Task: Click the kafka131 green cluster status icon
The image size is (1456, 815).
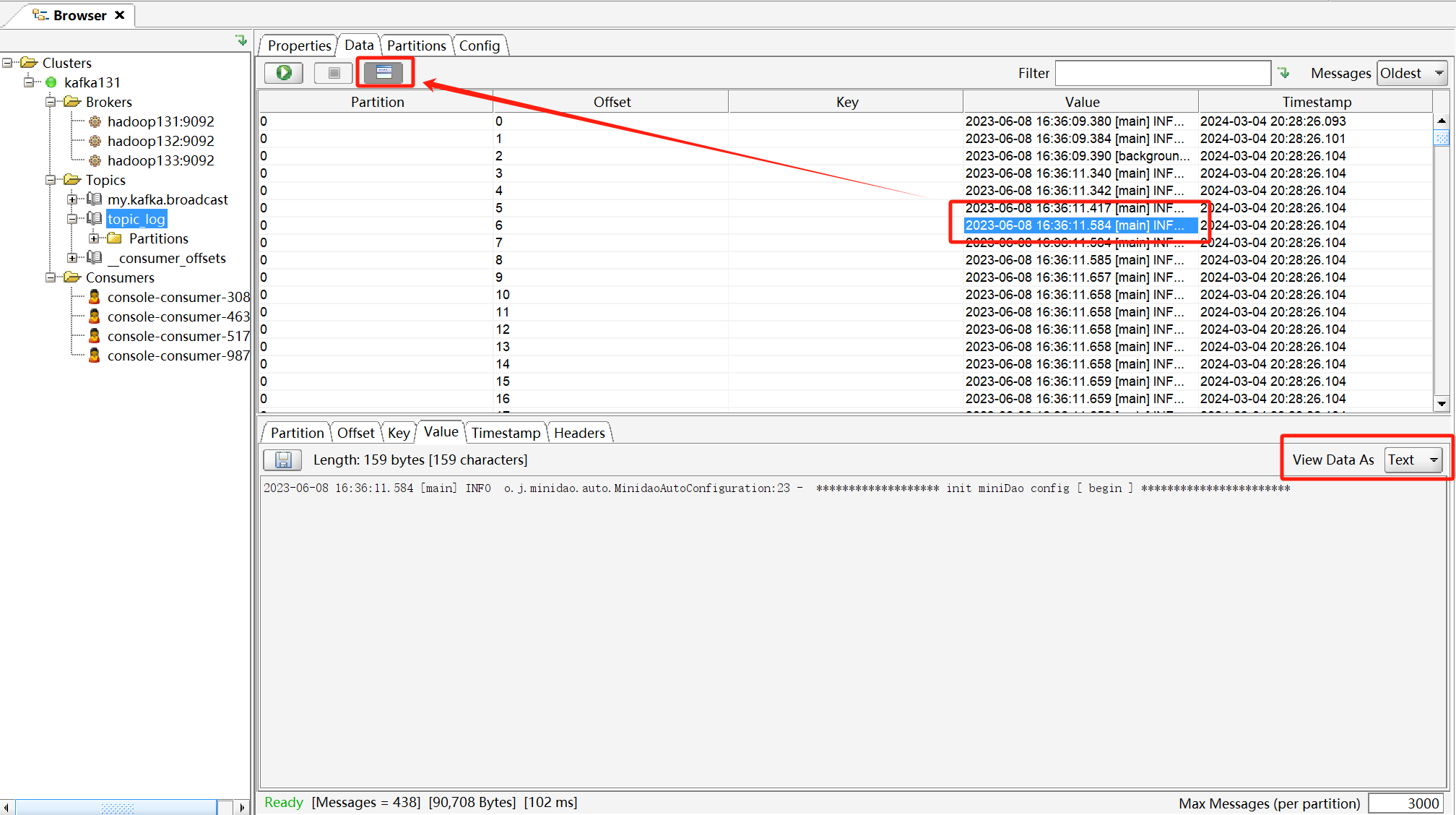Action: [x=51, y=82]
